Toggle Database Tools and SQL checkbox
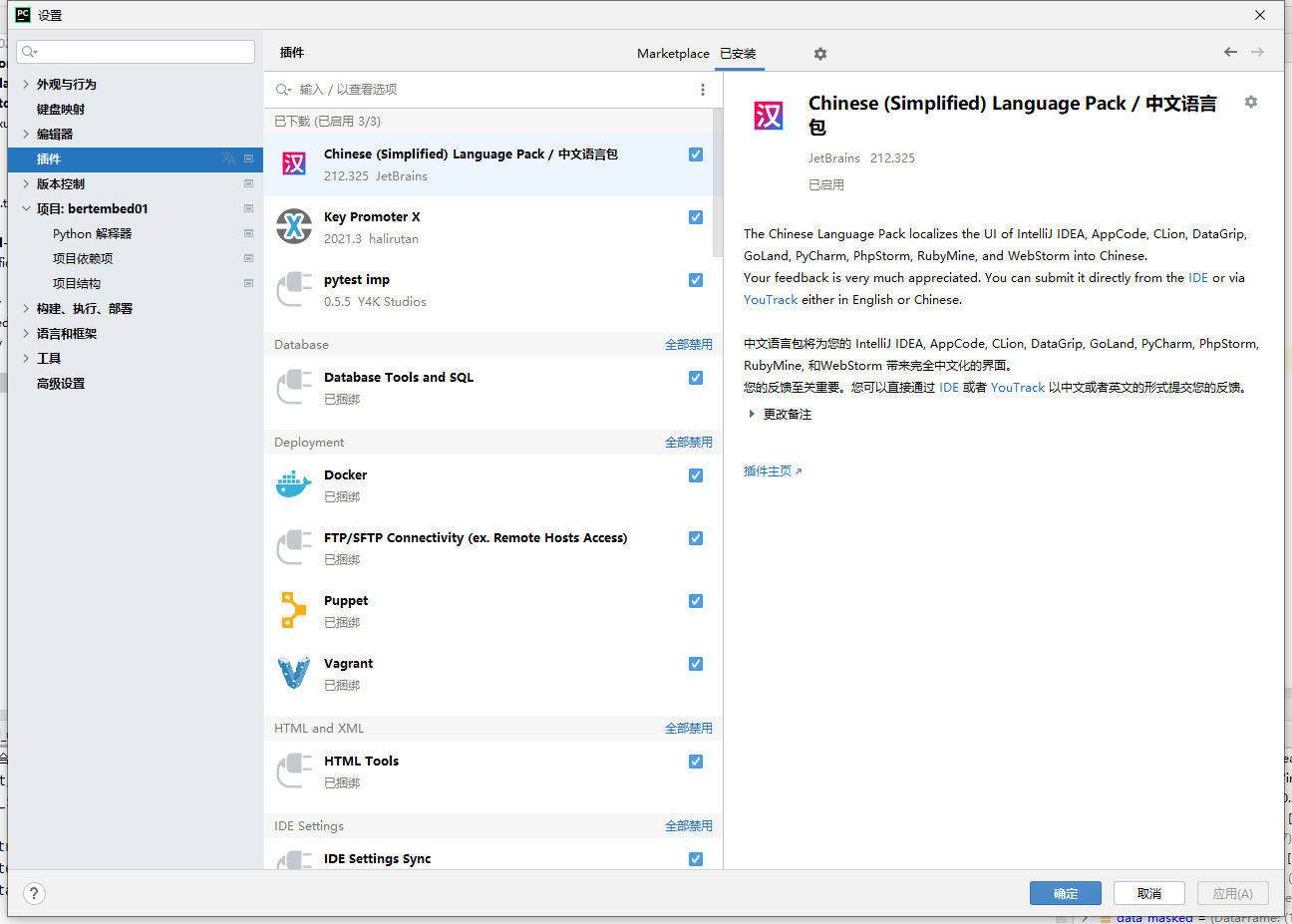The height and width of the screenshot is (924, 1292). (696, 378)
